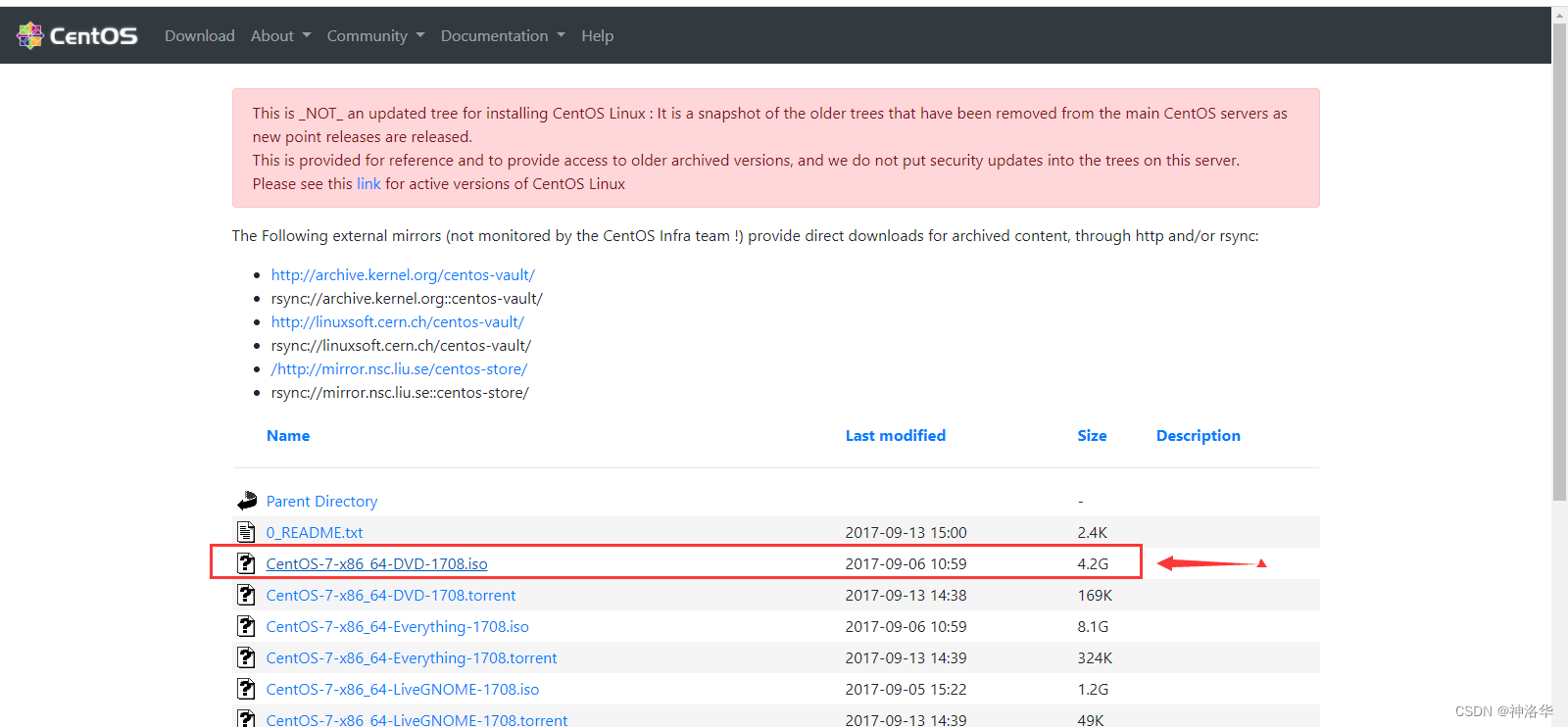Click the 2.4K size value
The image size is (1568, 727).
click(x=1092, y=532)
